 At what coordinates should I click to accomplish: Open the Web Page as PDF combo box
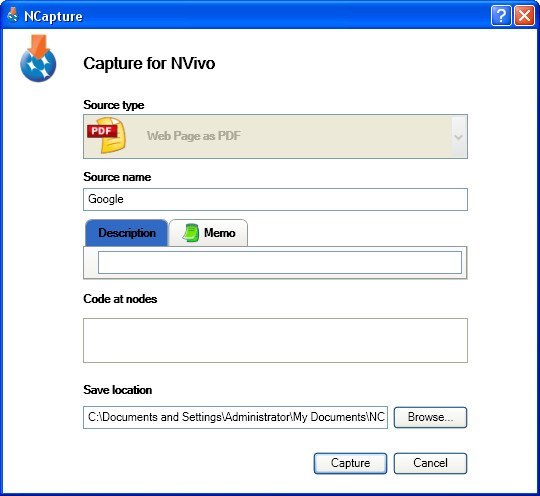coord(275,136)
